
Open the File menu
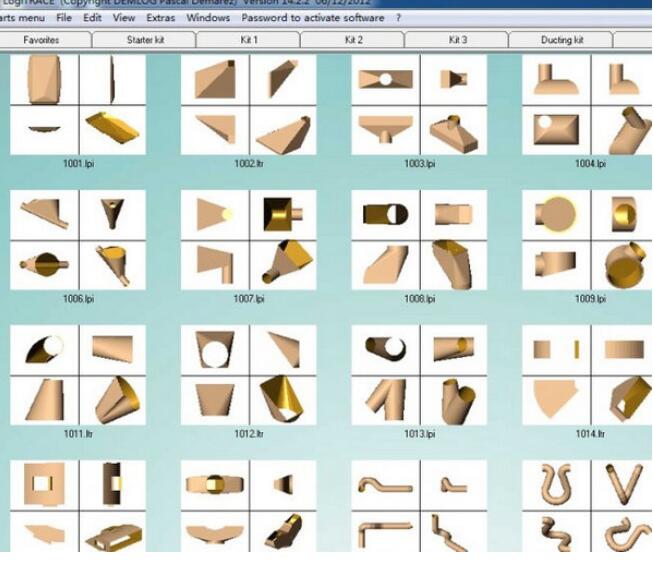(x=64, y=18)
